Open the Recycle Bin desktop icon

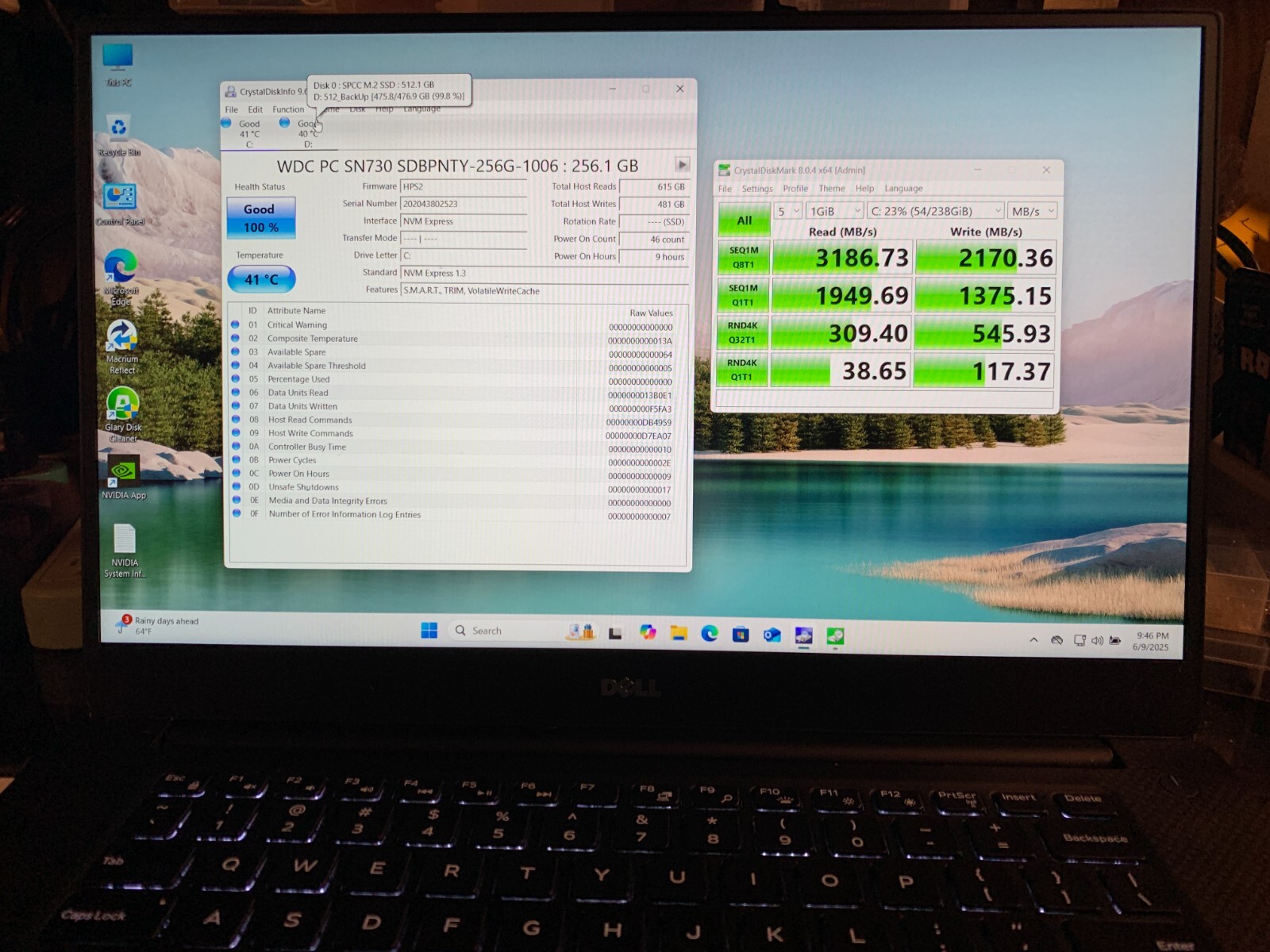point(119,135)
